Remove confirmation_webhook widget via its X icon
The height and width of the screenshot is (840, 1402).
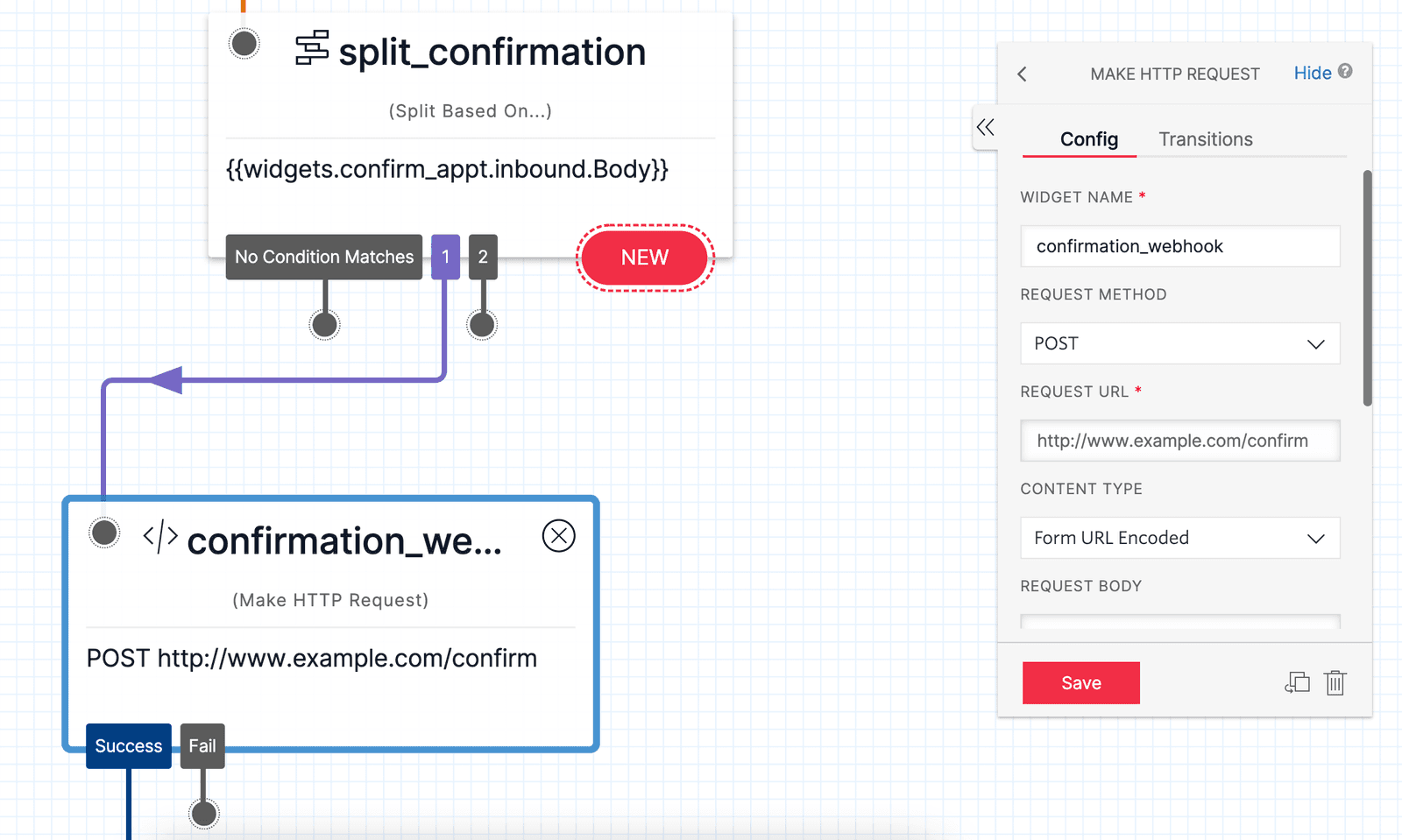(559, 535)
